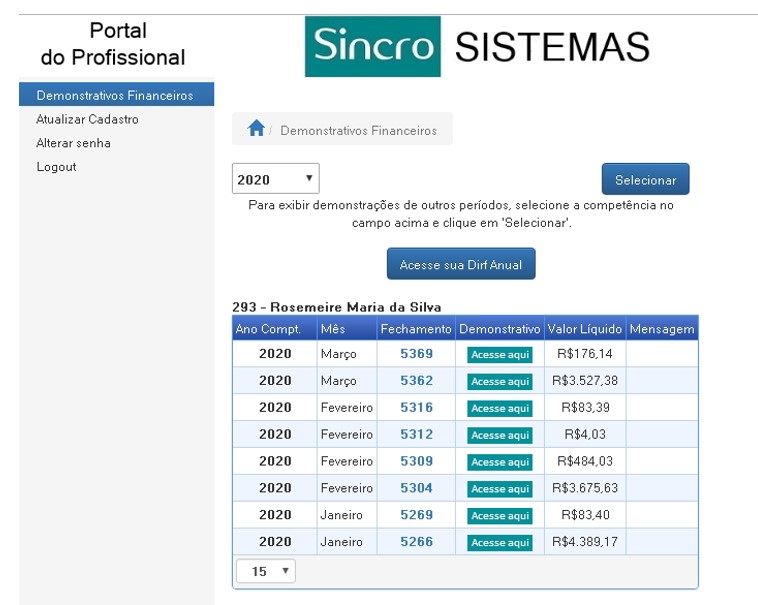
Task: Sort by the Valor Líquido column header
Action: [584, 329]
